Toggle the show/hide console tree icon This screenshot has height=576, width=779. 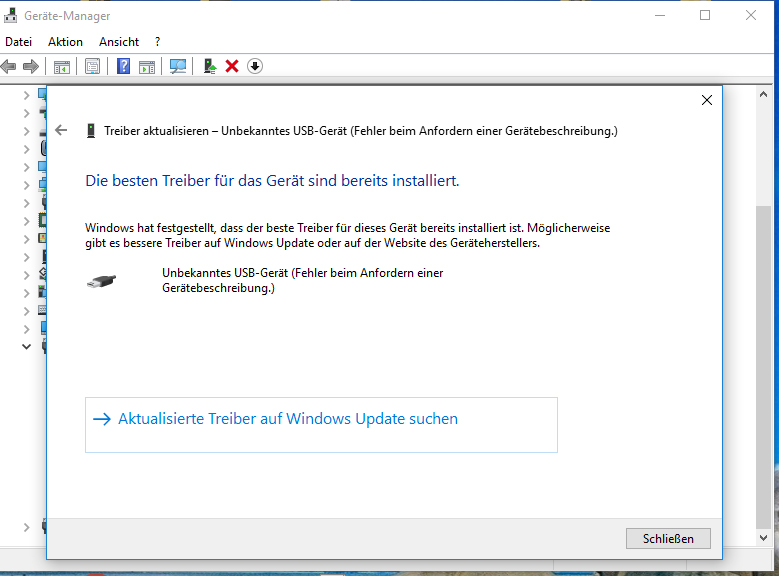62,67
